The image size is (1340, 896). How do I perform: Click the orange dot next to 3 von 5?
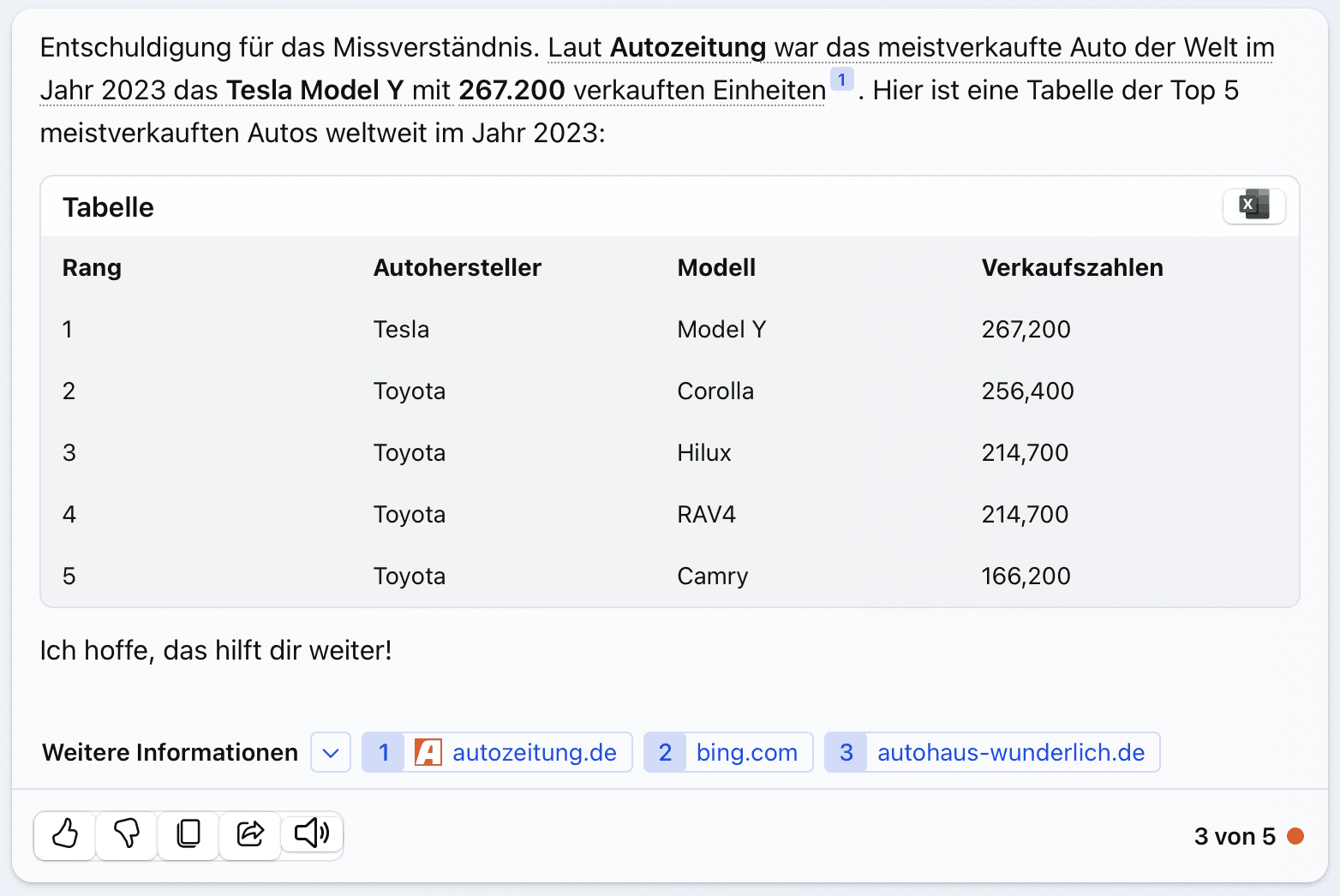[x=1295, y=835]
